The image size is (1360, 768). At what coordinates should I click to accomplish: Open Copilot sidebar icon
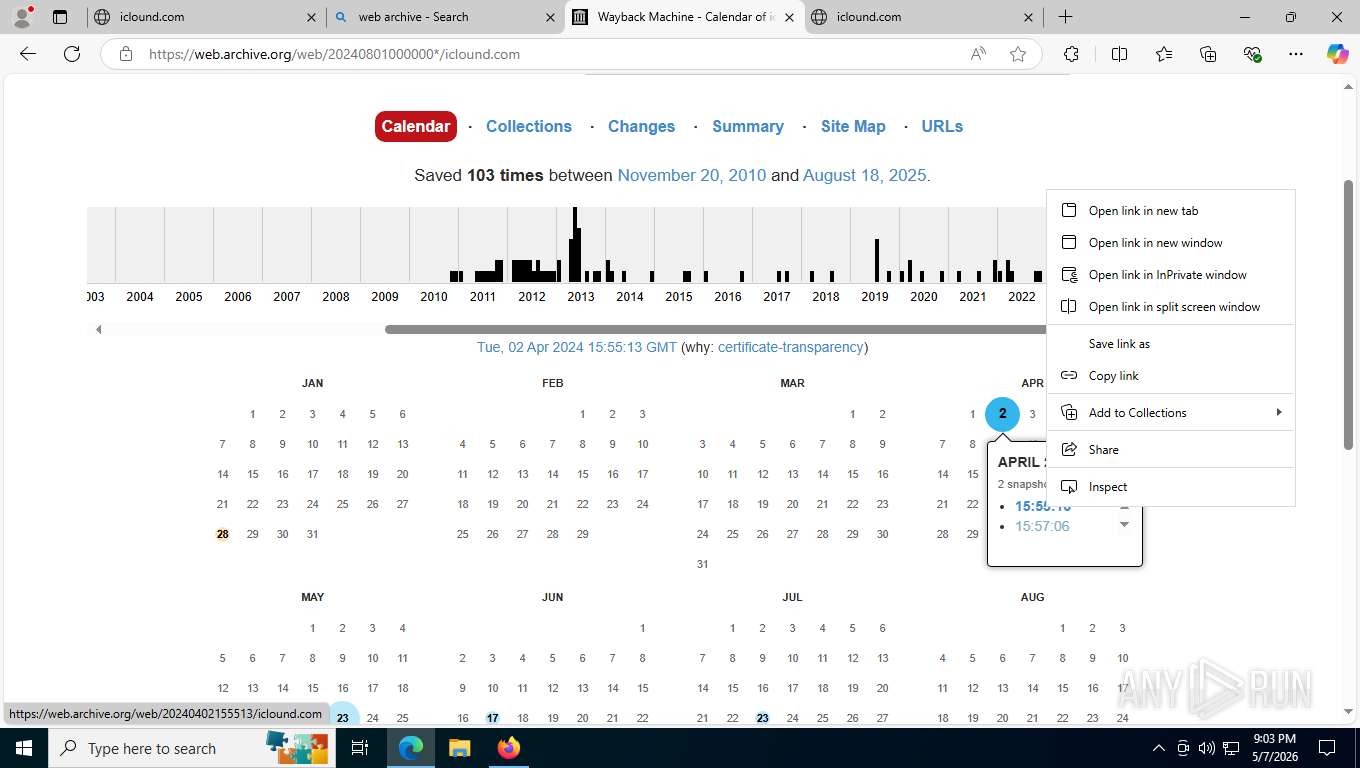point(1338,54)
